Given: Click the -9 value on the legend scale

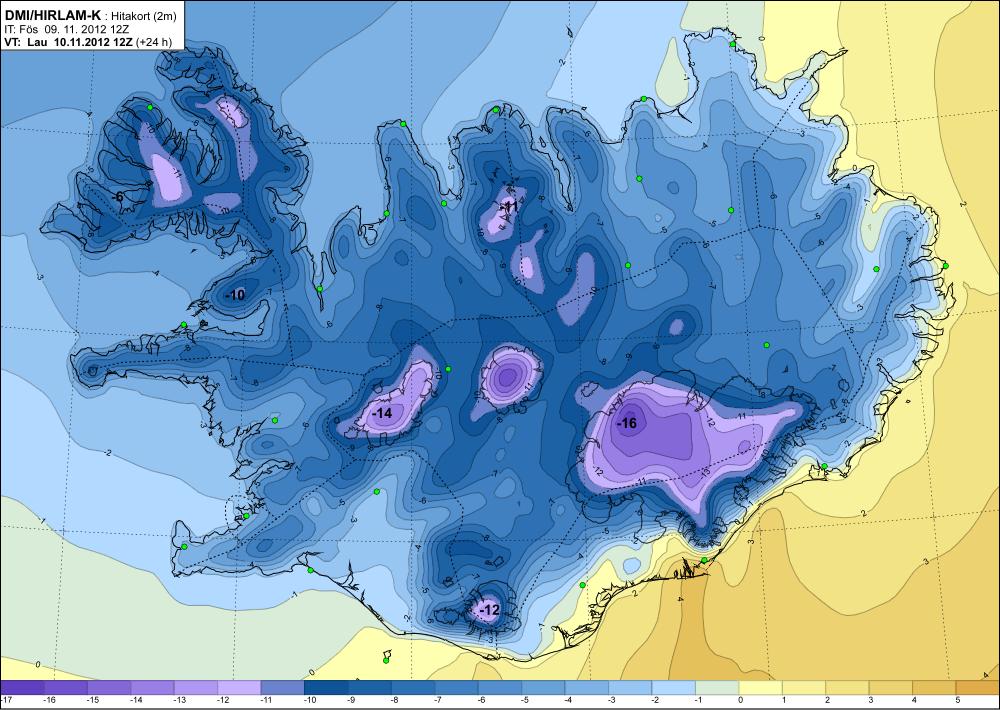Looking at the screenshot, I should [x=352, y=700].
